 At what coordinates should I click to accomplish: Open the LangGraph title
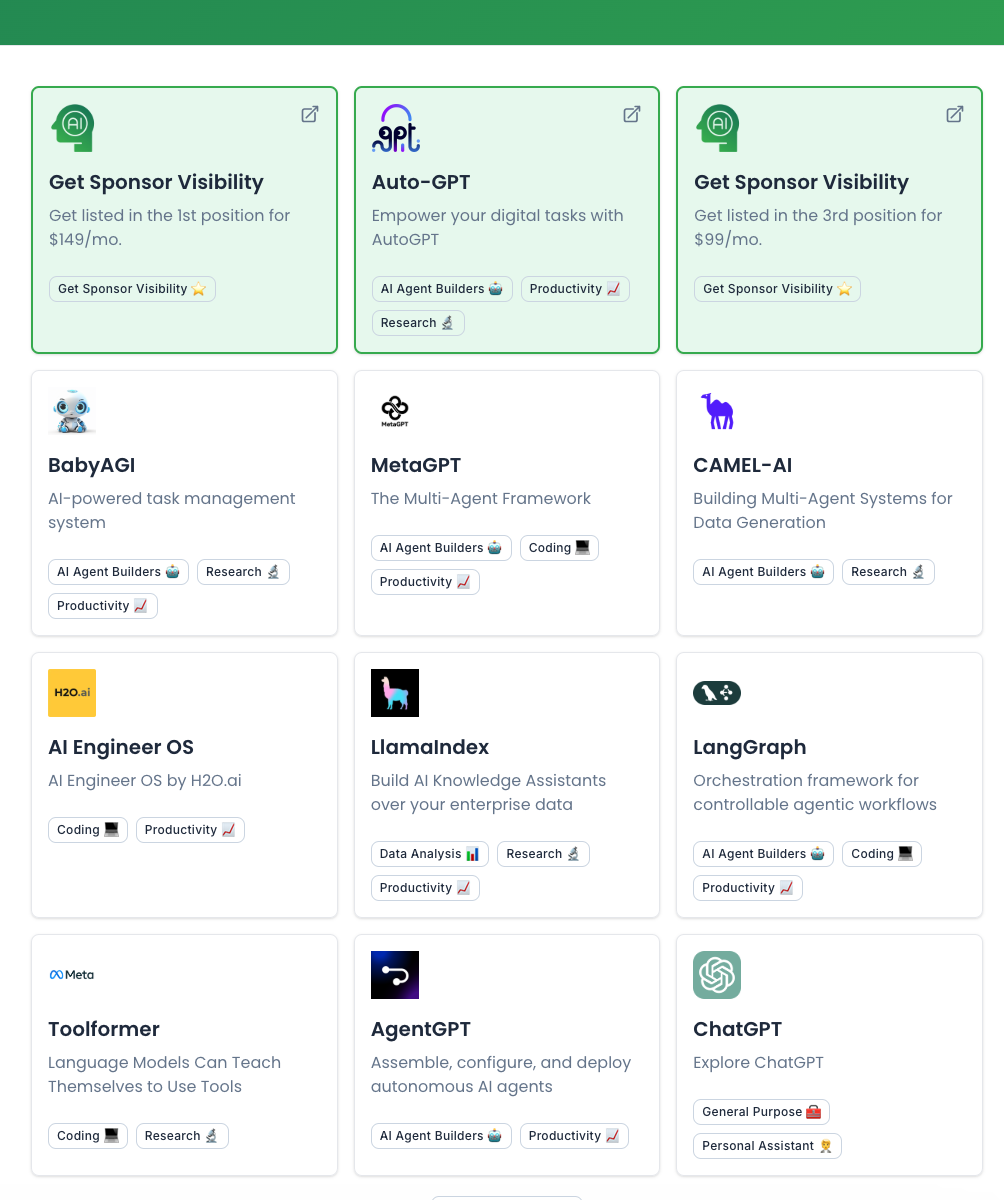750,747
